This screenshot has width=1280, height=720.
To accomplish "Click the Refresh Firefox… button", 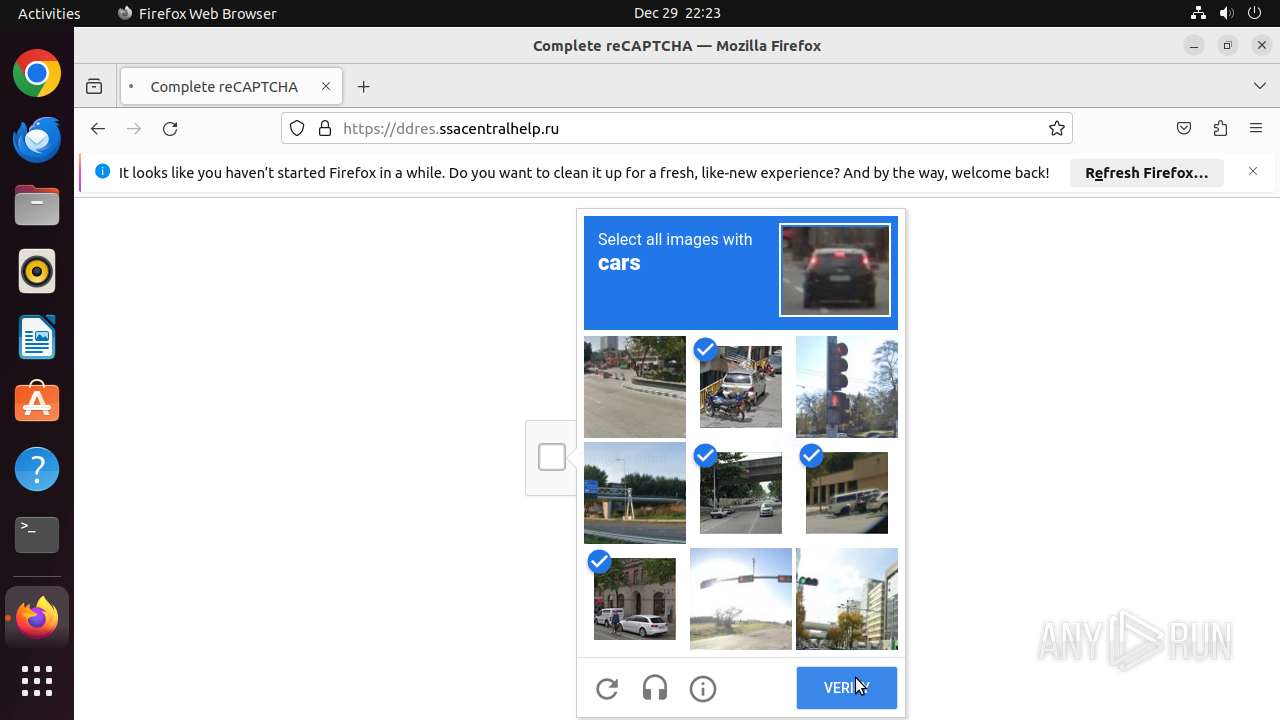I will (1147, 173).
